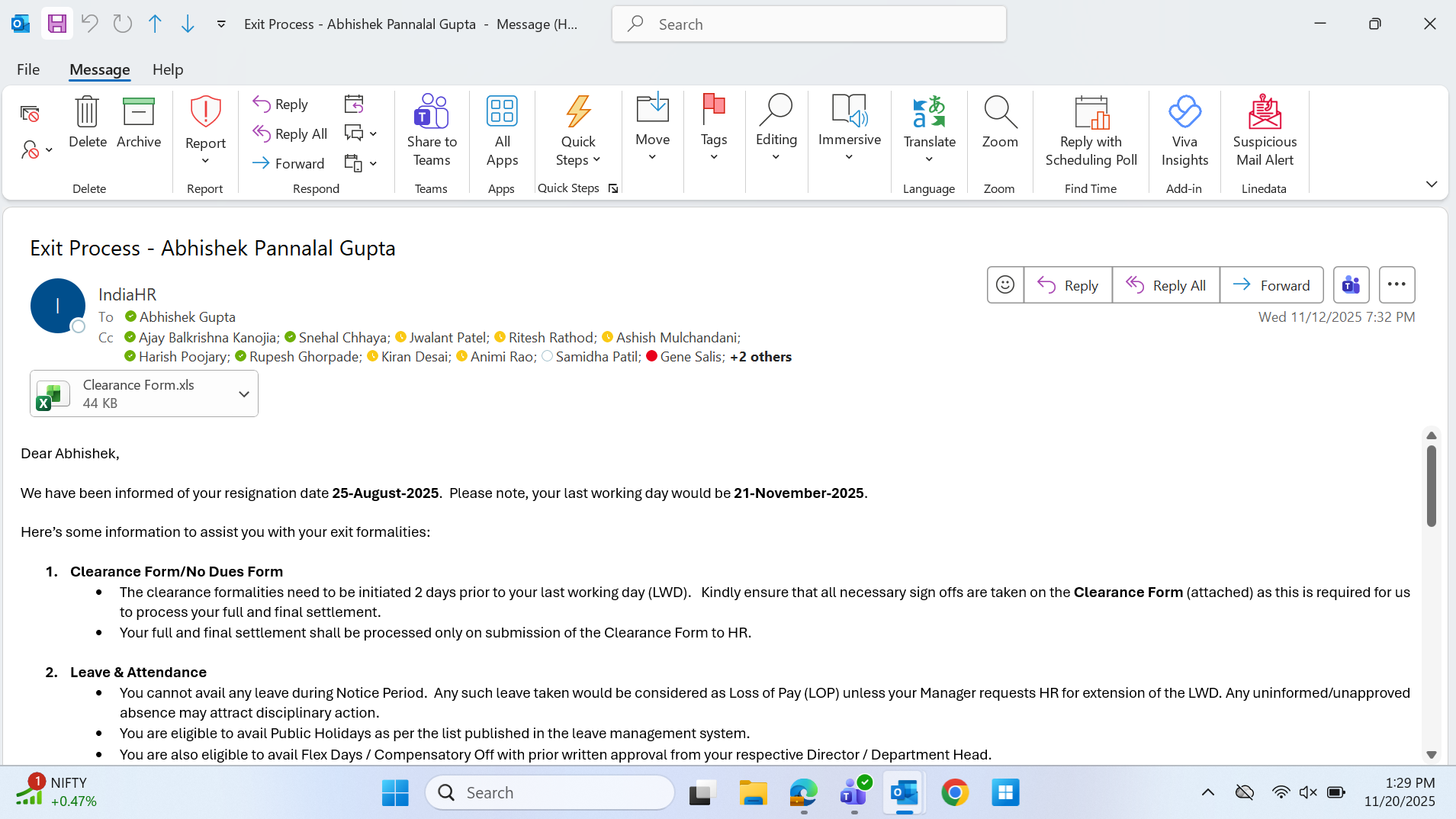Click Reply All in message header

click(x=1165, y=285)
